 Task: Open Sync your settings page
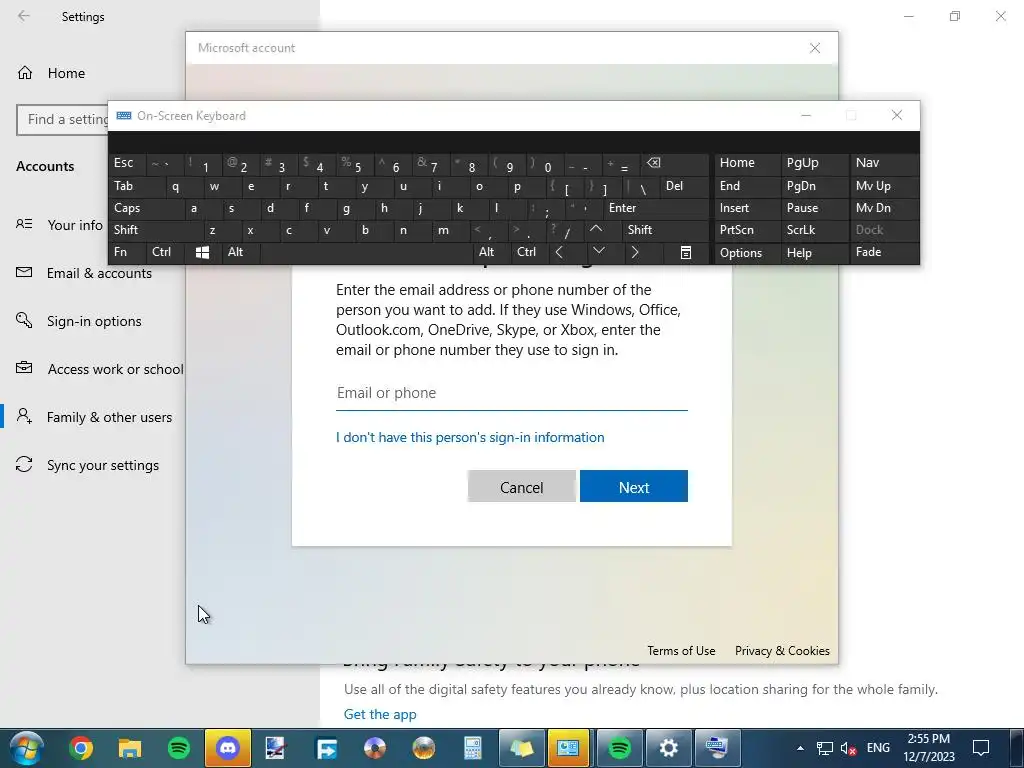(88, 465)
